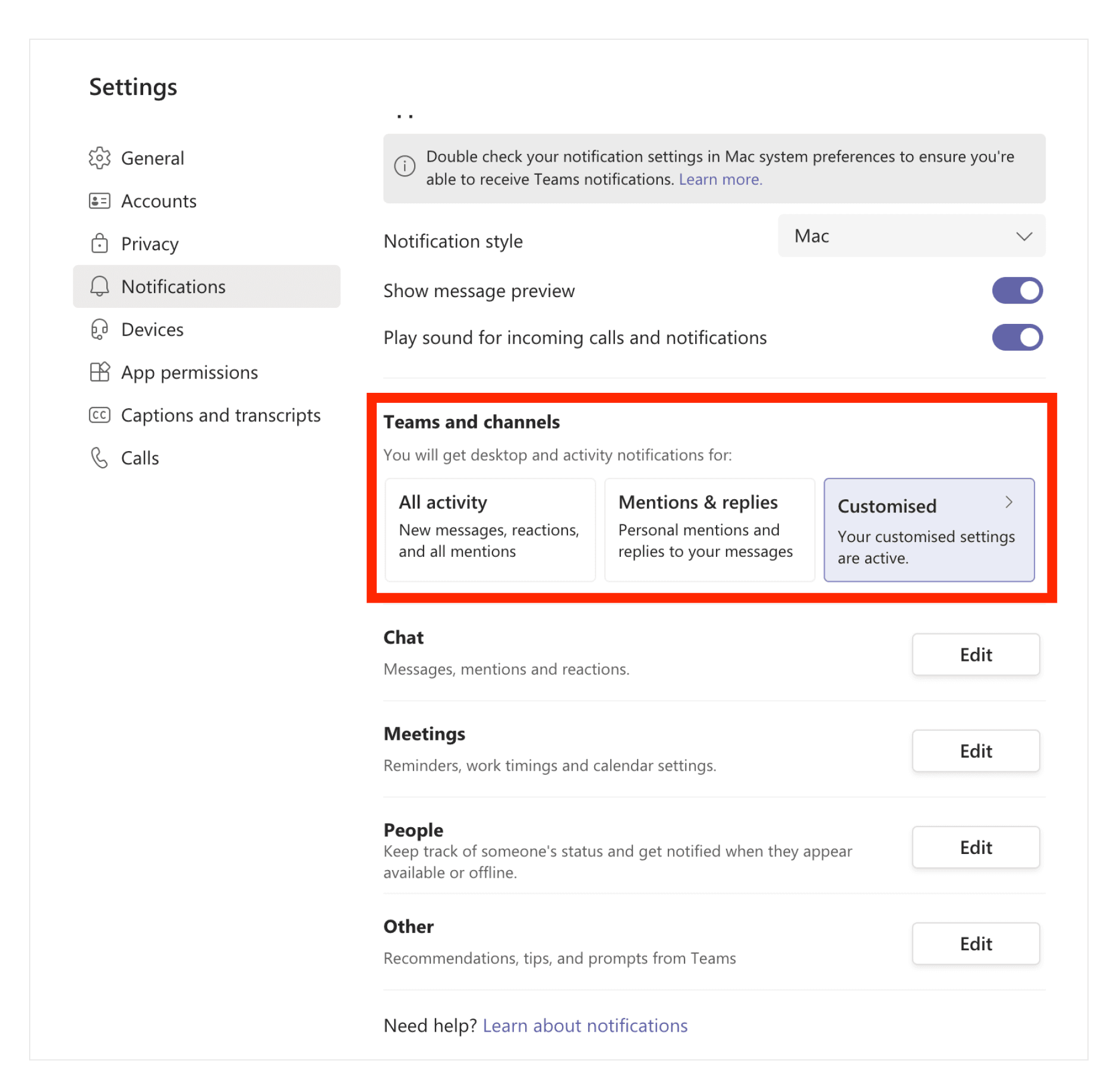The width and height of the screenshot is (1120, 1081).
Task: Click the Privacy lock icon
Action: coord(99,244)
